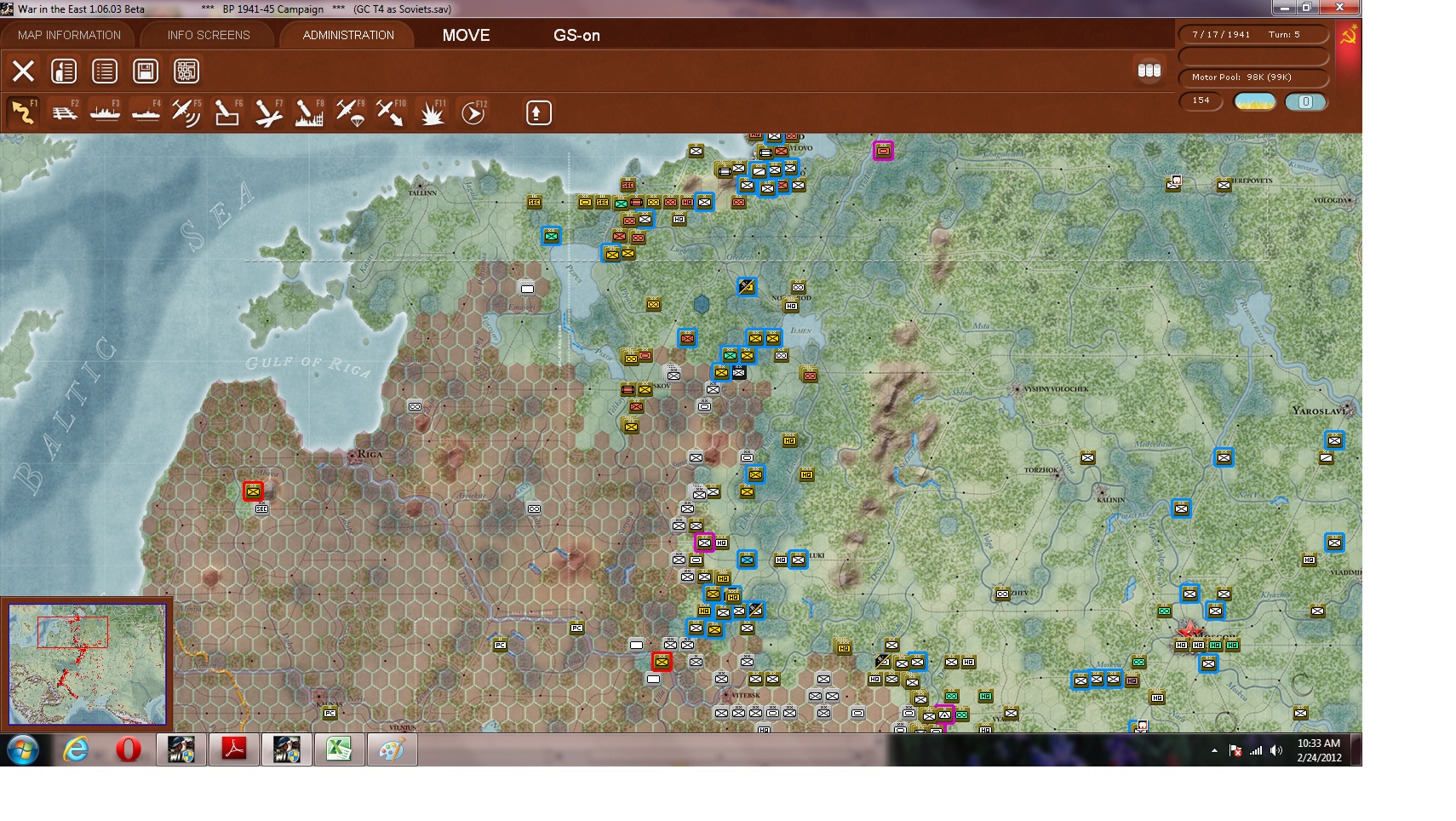
Task: Click the Vologda city label
Action: tap(1331, 200)
